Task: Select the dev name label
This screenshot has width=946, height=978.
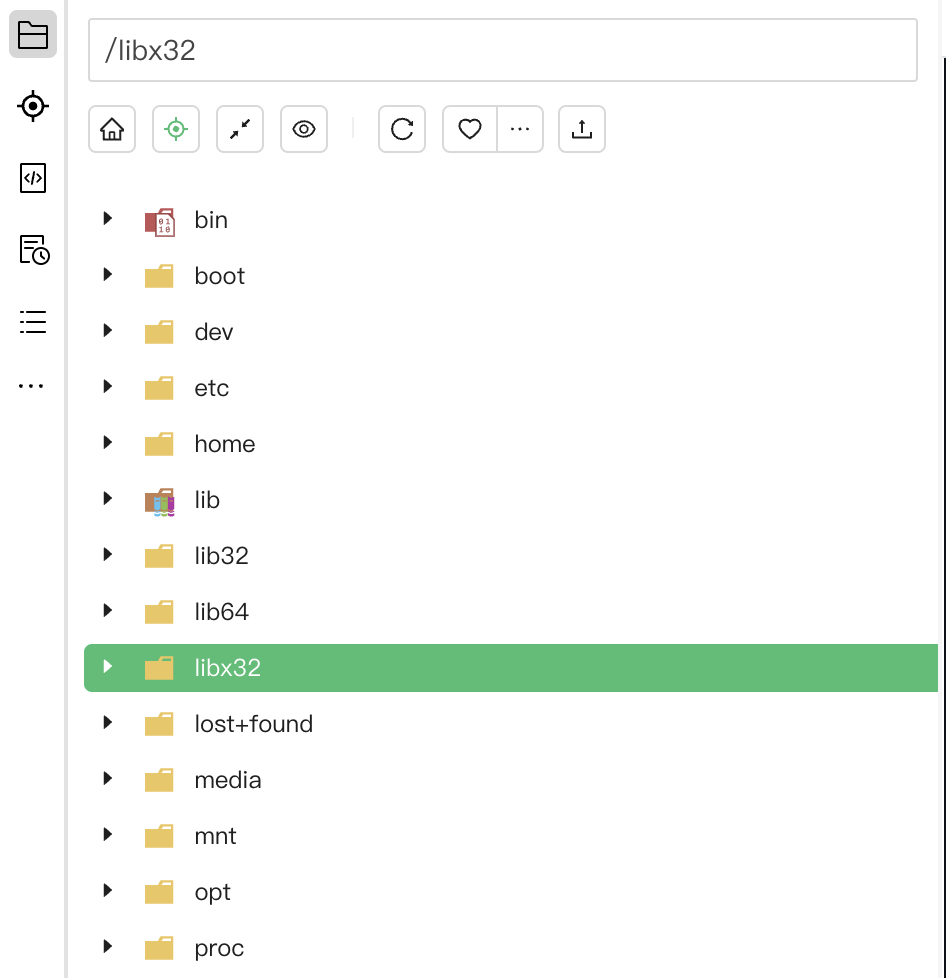Action: tap(214, 332)
